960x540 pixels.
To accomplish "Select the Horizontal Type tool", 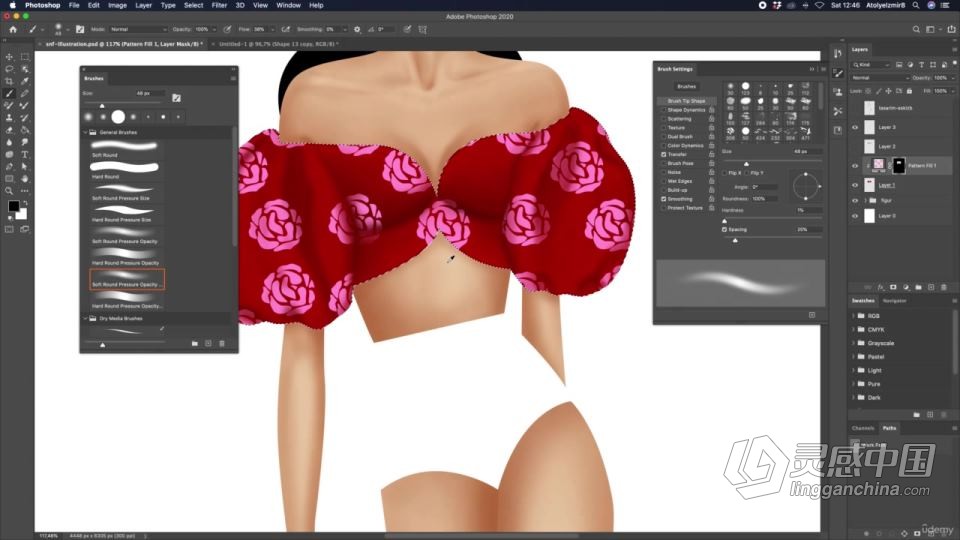I will pos(25,154).
